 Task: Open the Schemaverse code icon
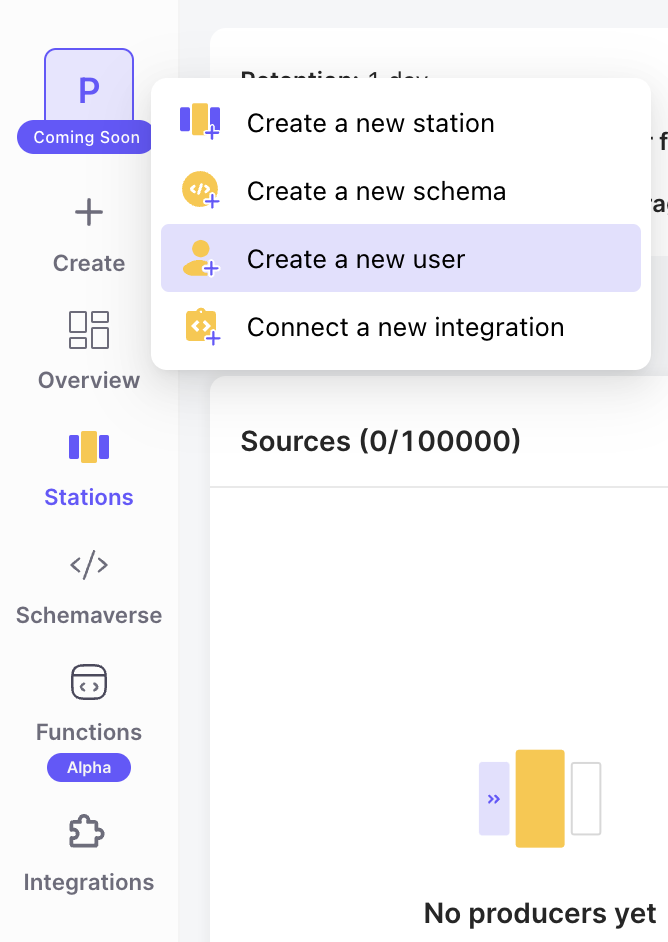89,565
